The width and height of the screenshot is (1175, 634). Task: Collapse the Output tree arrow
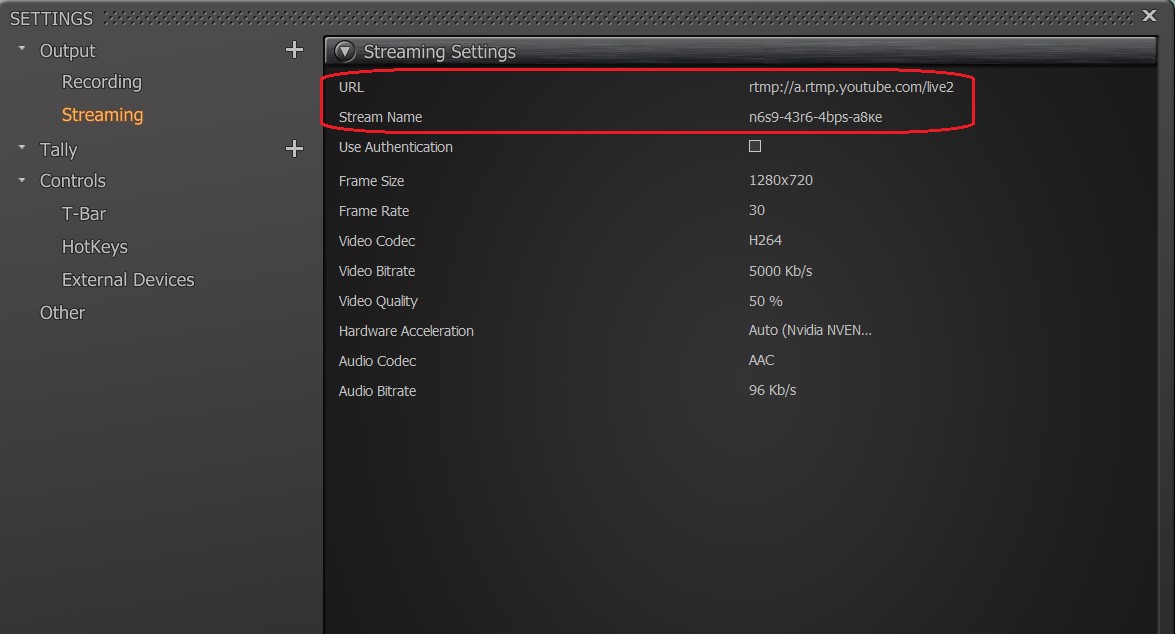click(x=22, y=49)
